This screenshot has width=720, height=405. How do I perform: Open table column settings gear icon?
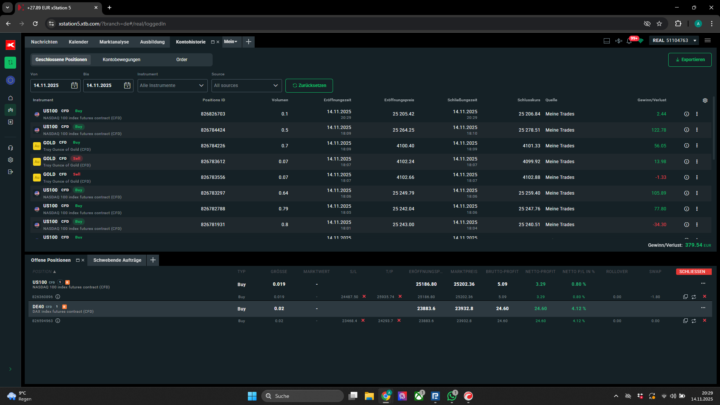705,100
